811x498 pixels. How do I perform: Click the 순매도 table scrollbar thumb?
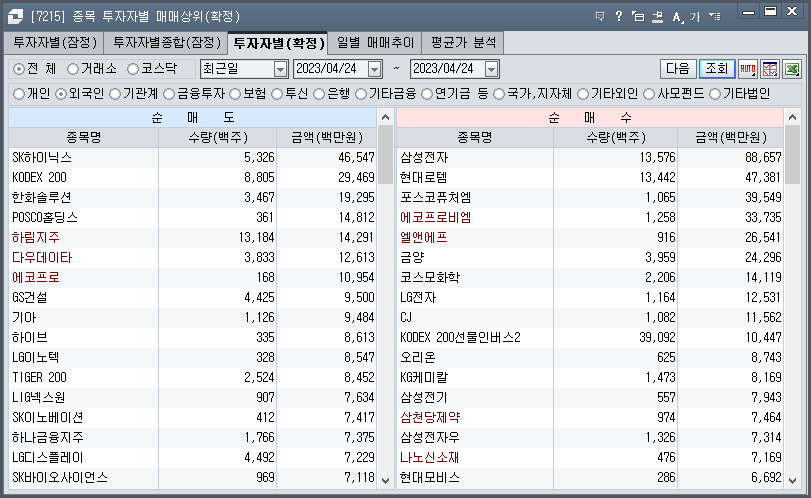pyautogui.click(x=385, y=155)
